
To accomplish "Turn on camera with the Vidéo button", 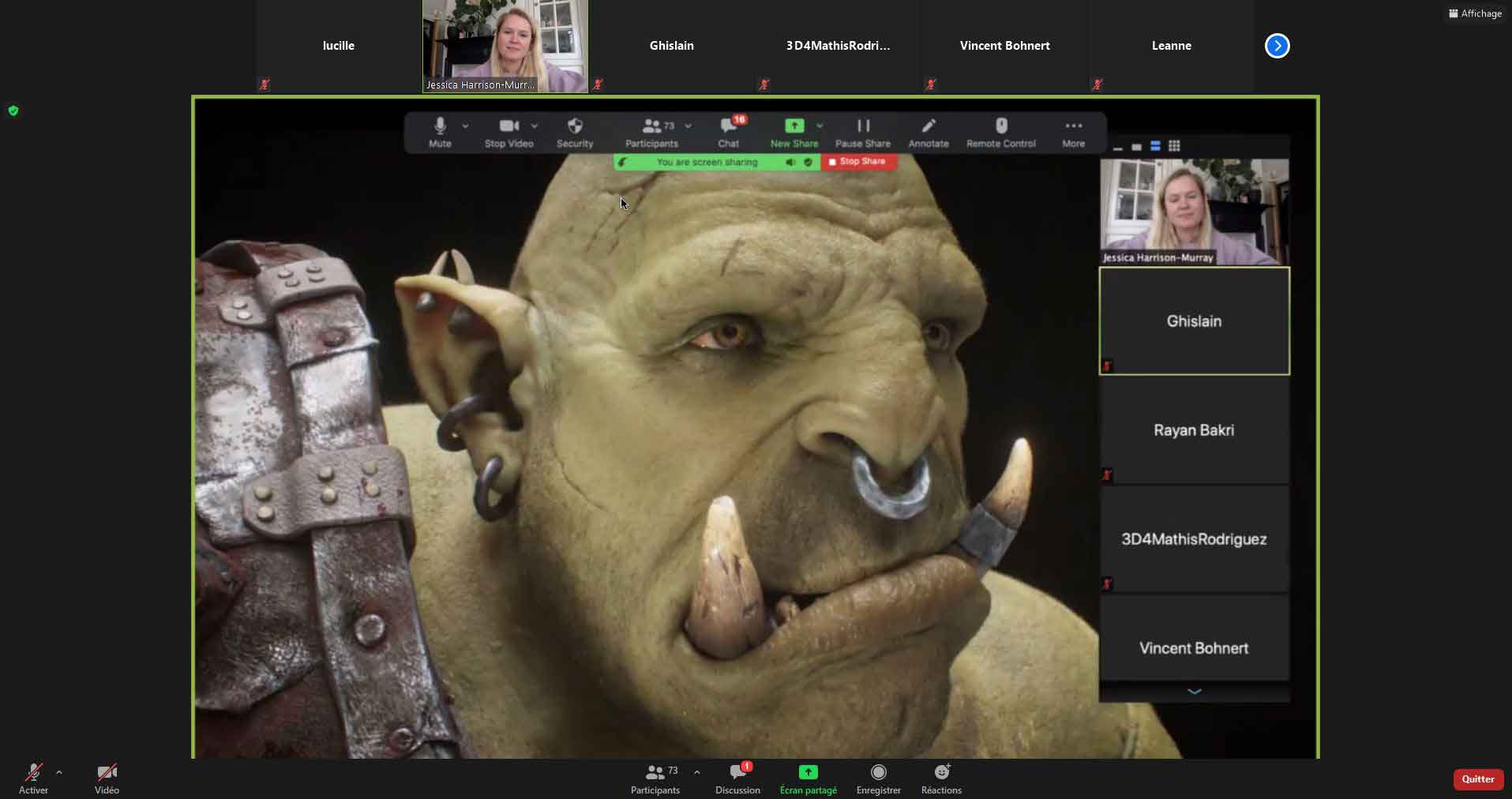I will click(107, 778).
